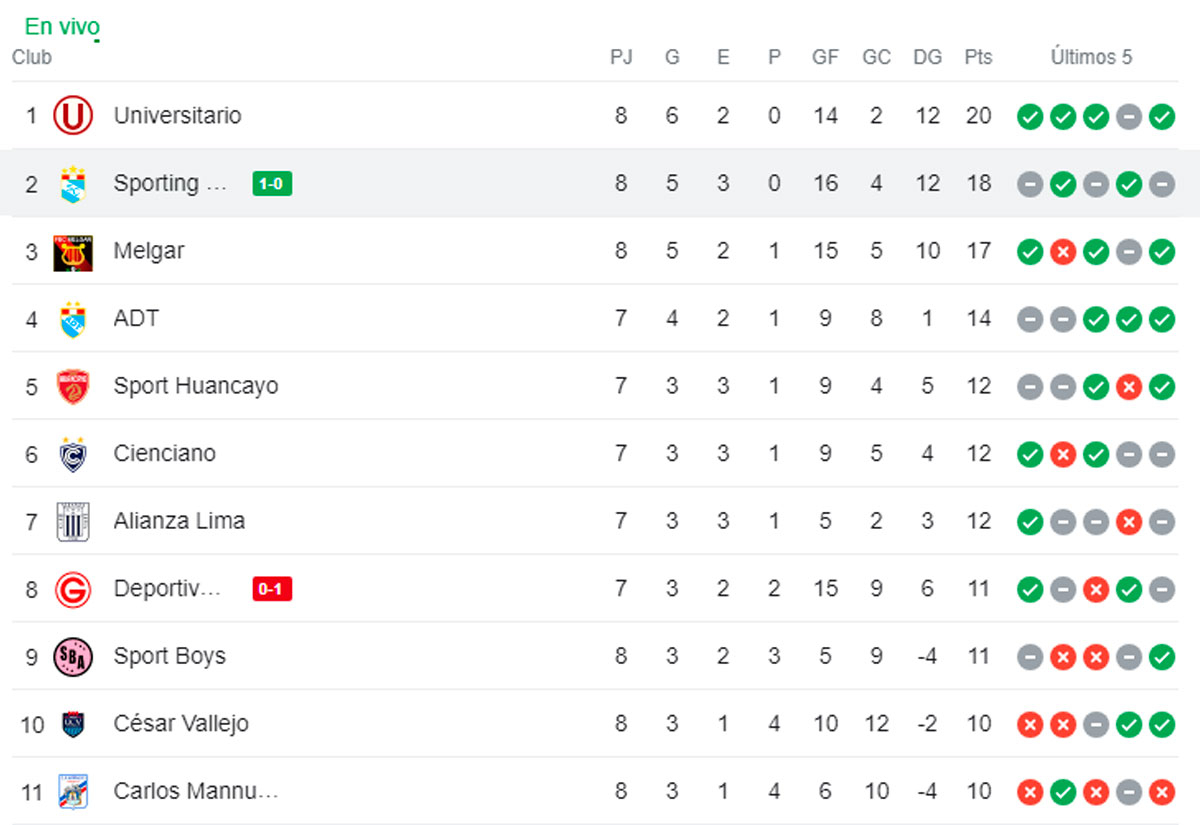The height and width of the screenshot is (825, 1200).
Task: Click the Sport Boys pink crest
Action: [73, 657]
